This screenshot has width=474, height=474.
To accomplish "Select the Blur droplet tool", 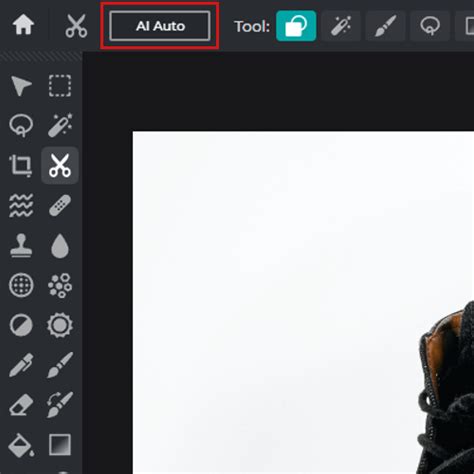I will 60,246.
